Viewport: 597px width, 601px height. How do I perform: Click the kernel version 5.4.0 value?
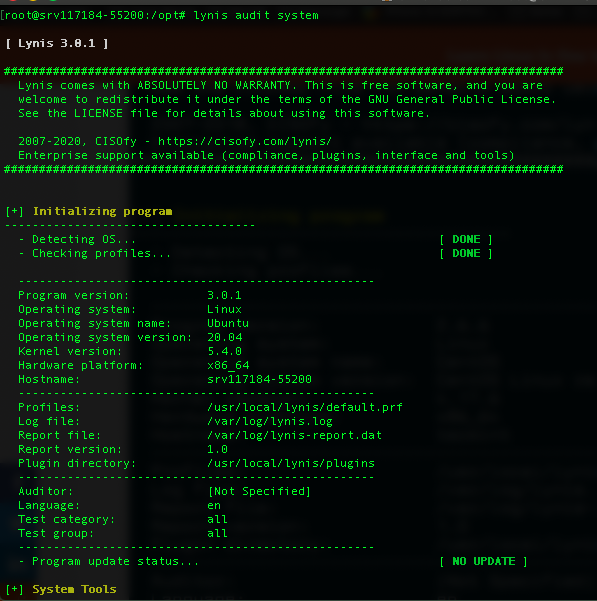224,351
